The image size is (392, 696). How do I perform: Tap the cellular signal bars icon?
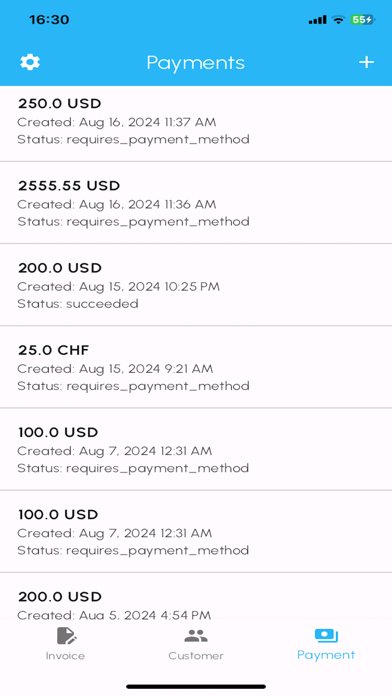coord(317,20)
